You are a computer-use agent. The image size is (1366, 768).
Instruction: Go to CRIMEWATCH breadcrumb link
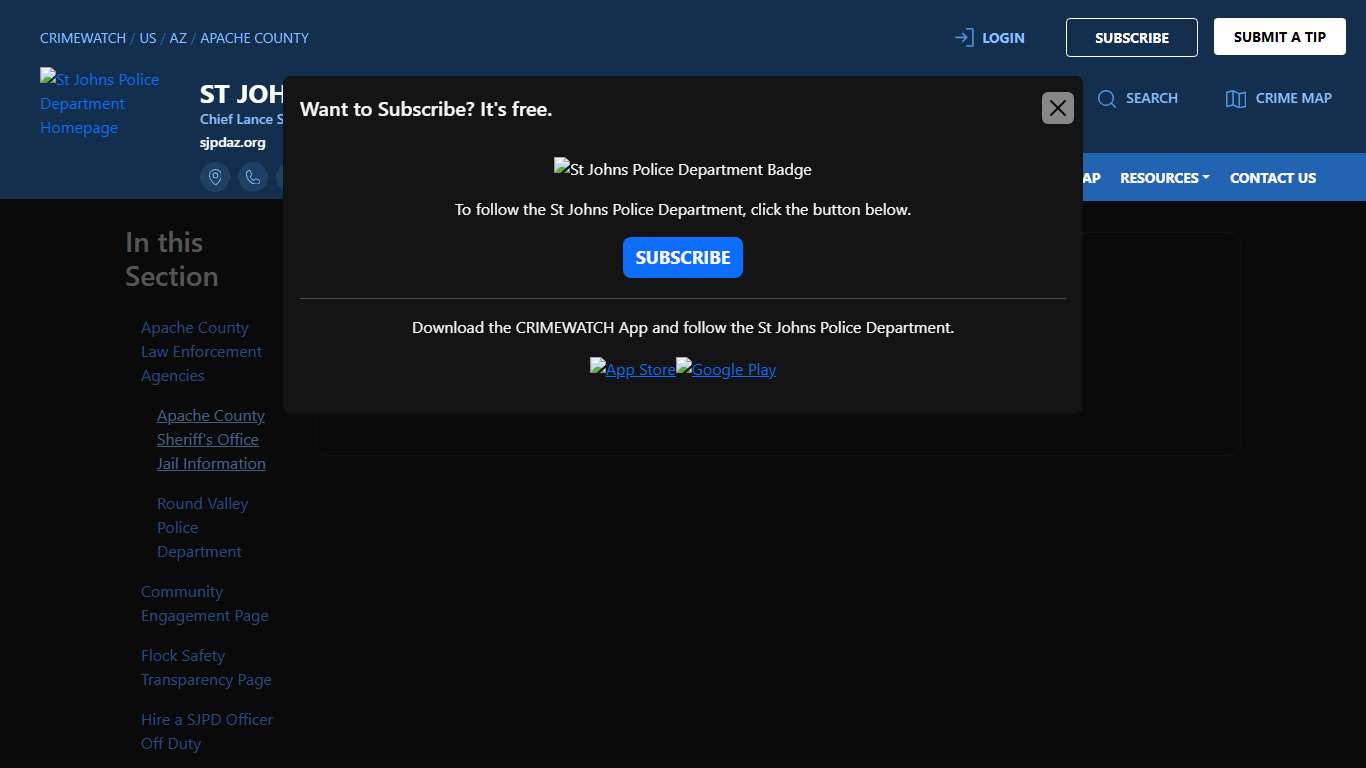click(83, 38)
